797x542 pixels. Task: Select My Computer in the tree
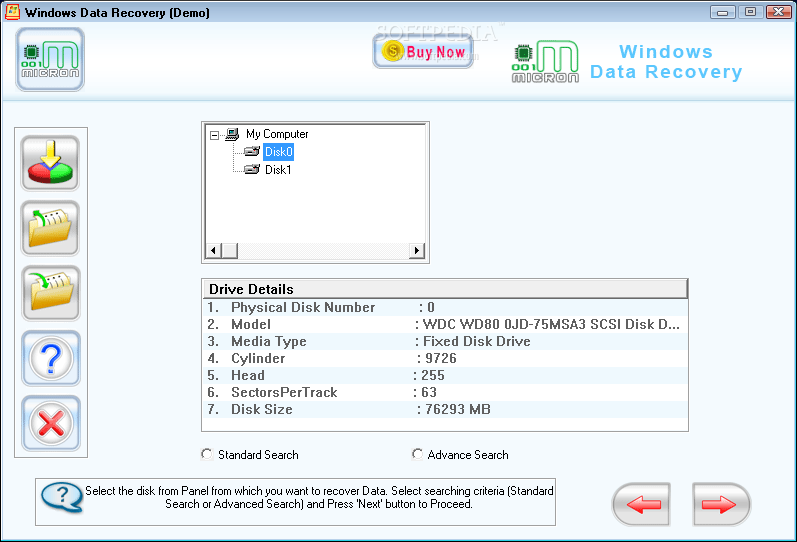[x=277, y=134]
